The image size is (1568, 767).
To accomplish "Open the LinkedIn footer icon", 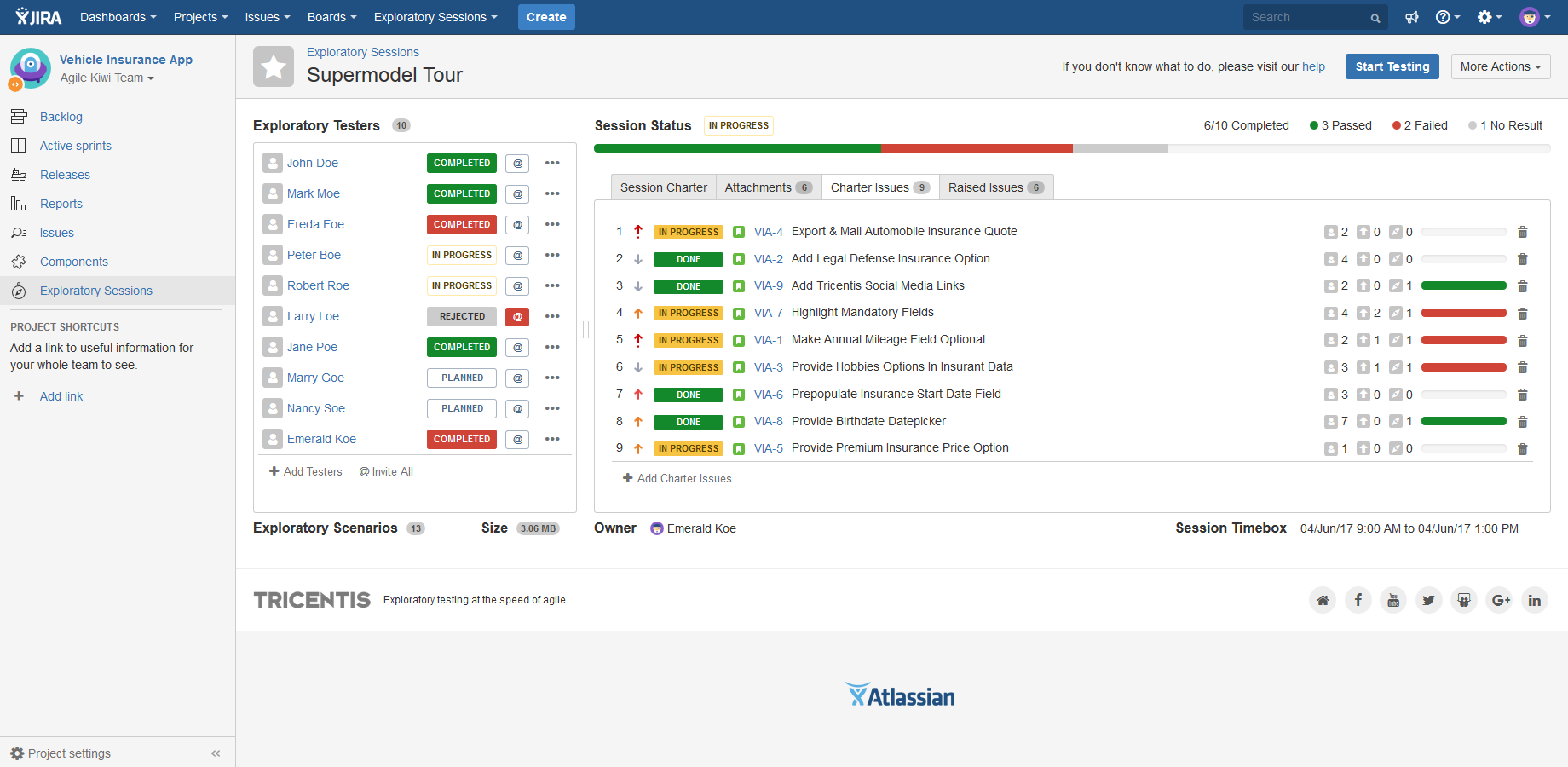I will coord(1535,600).
